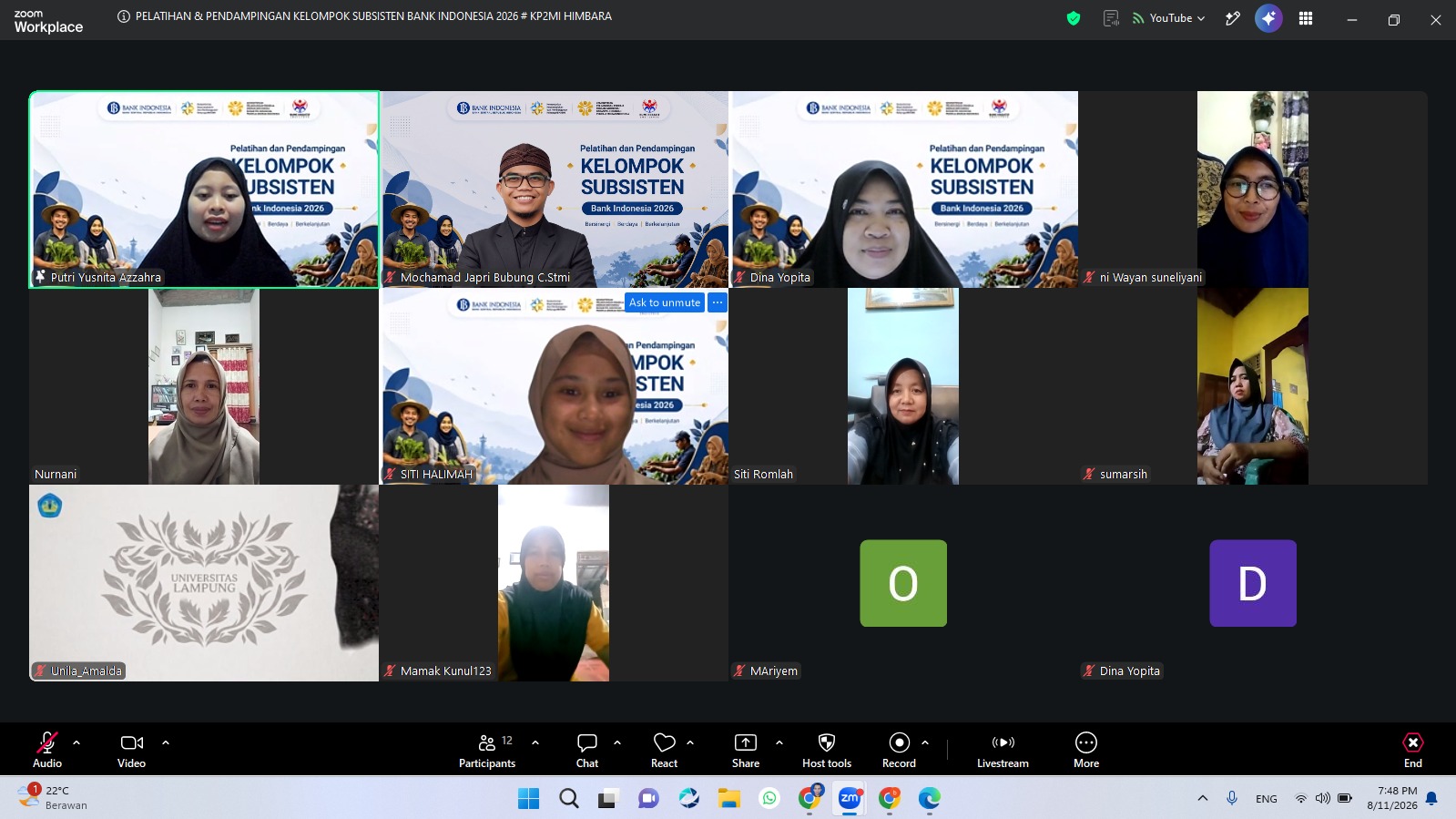Image resolution: width=1456 pixels, height=819 pixels.
Task: Open Task View on the taskbar
Action: point(608,799)
